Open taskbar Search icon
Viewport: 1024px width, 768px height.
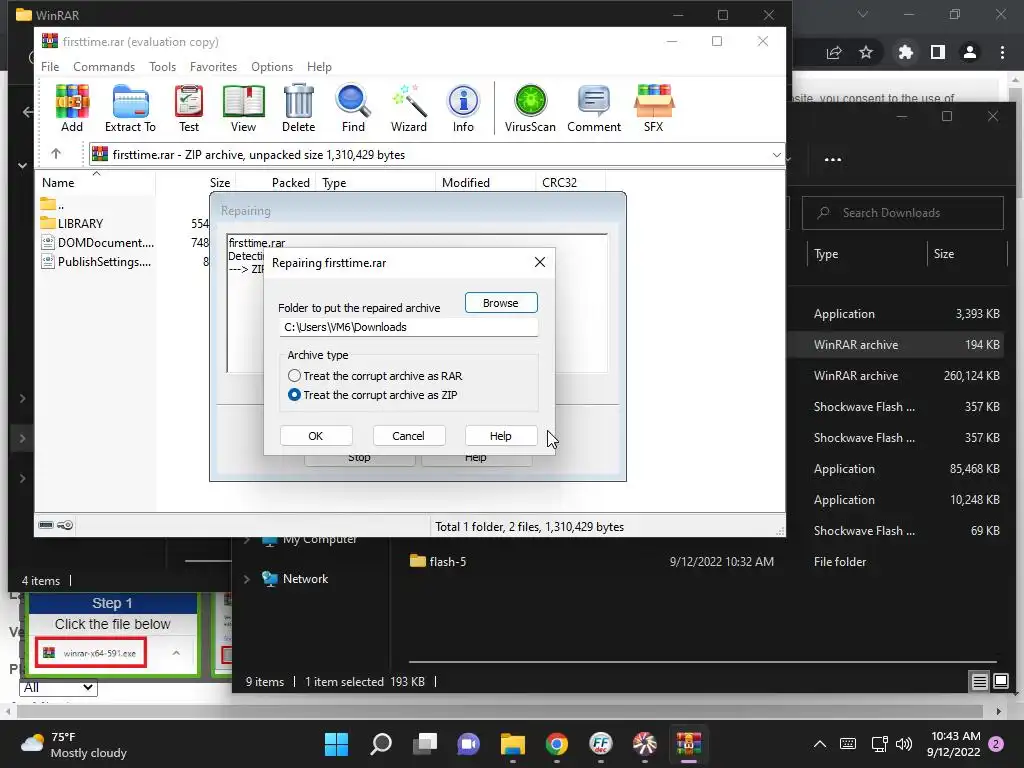coord(381,744)
